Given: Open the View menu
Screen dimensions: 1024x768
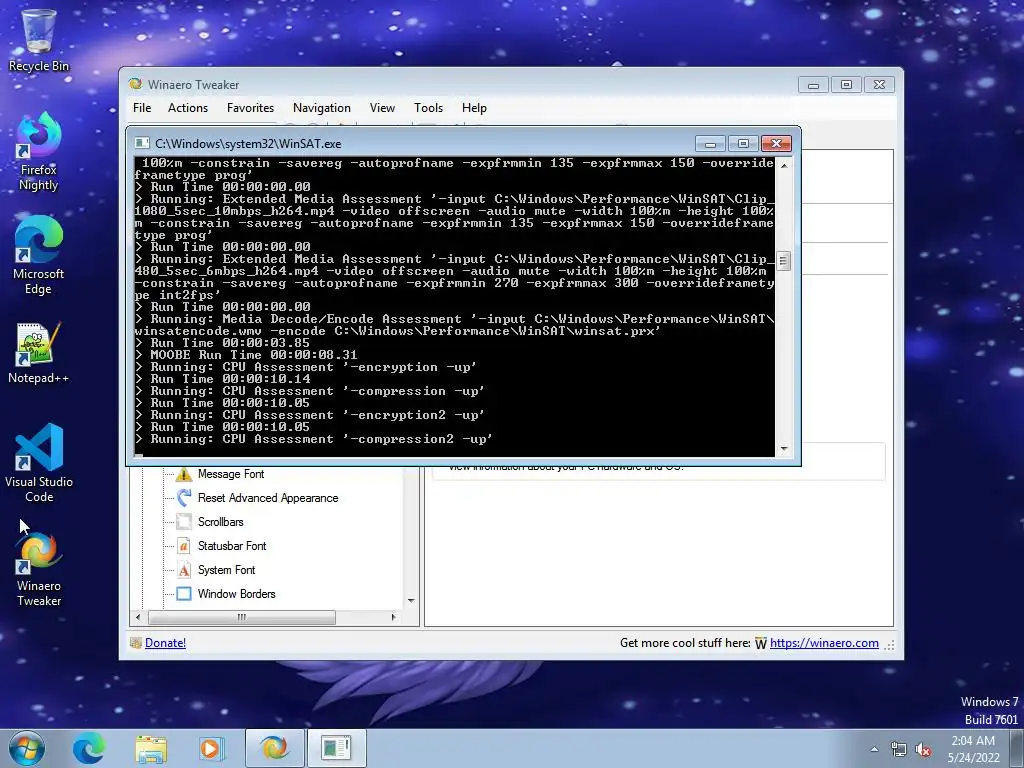Looking at the screenshot, I should point(382,108).
